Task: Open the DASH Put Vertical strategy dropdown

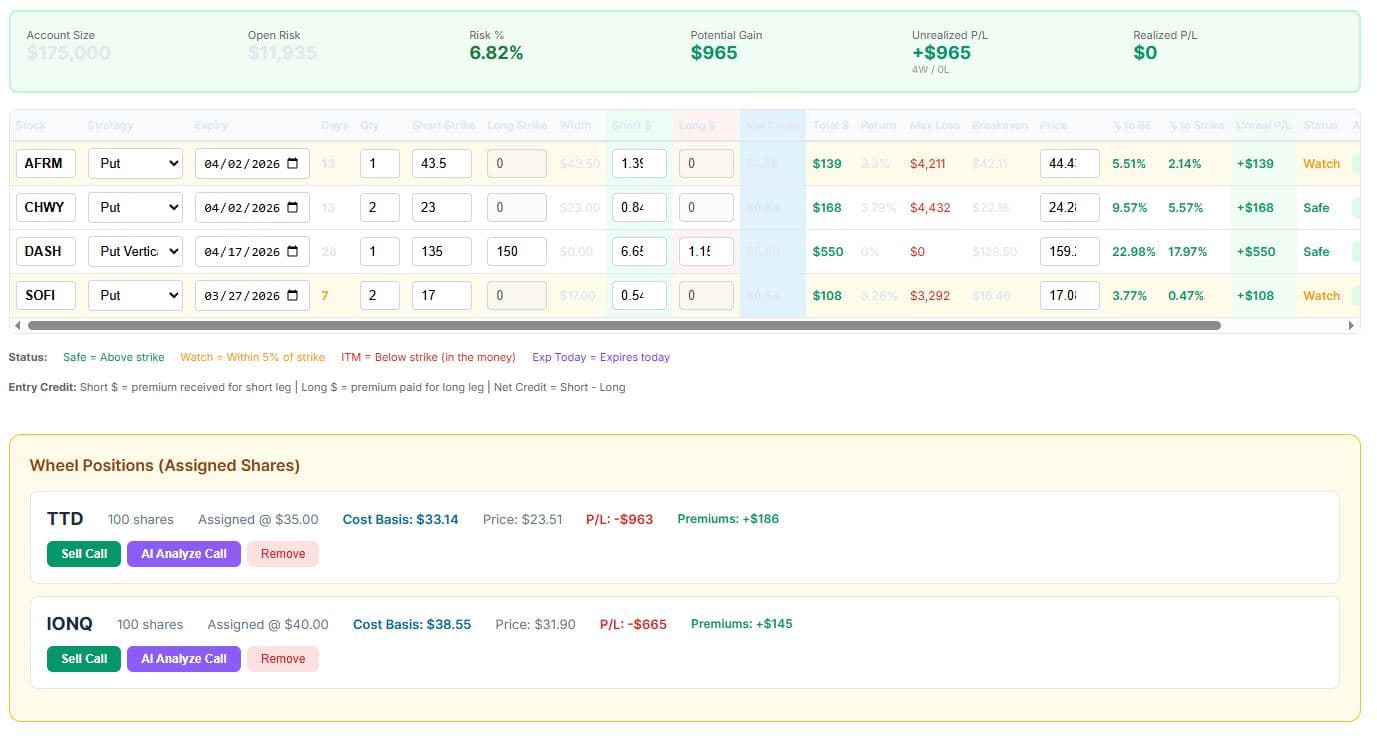Action: (x=135, y=251)
